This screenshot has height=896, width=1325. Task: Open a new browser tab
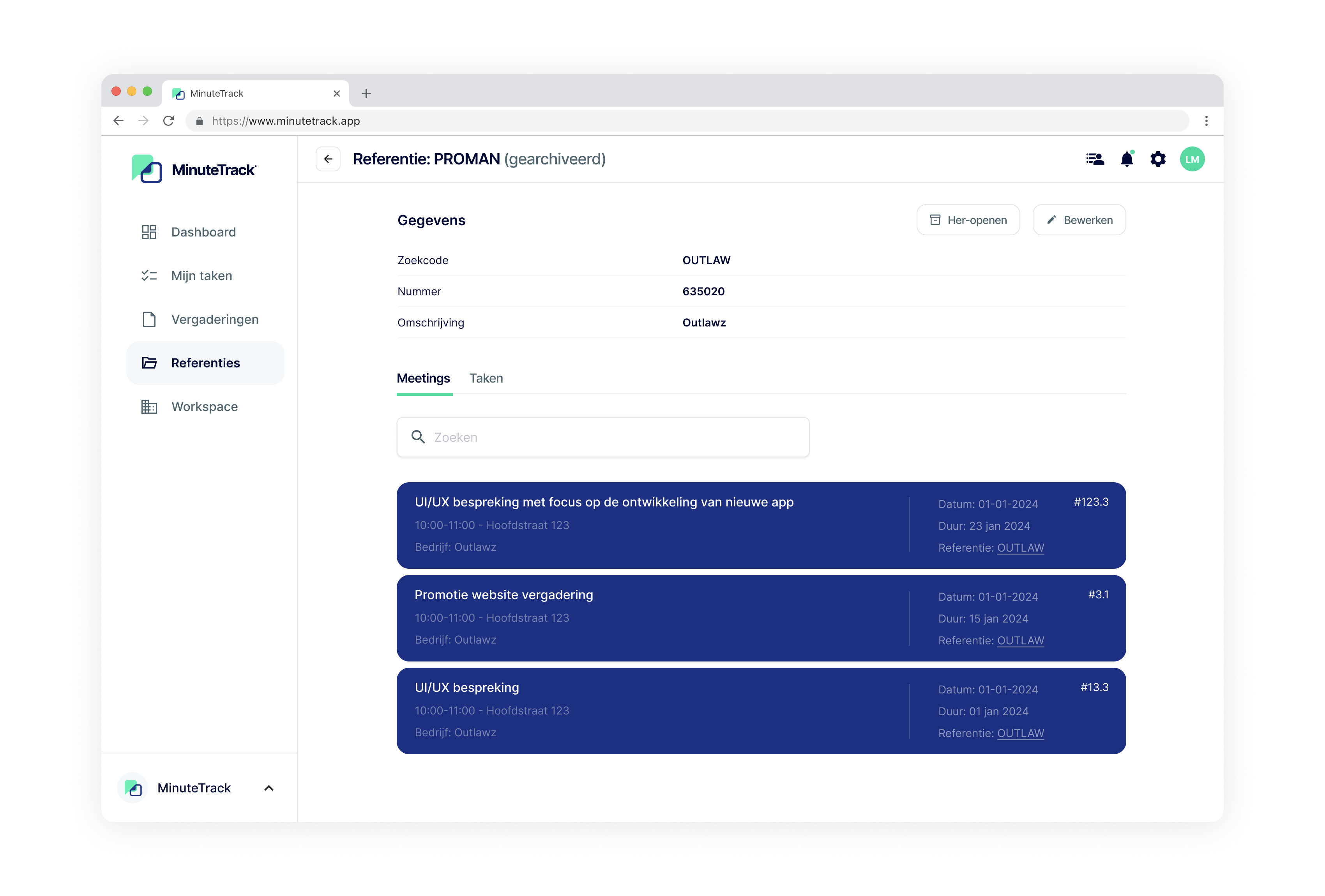click(366, 93)
